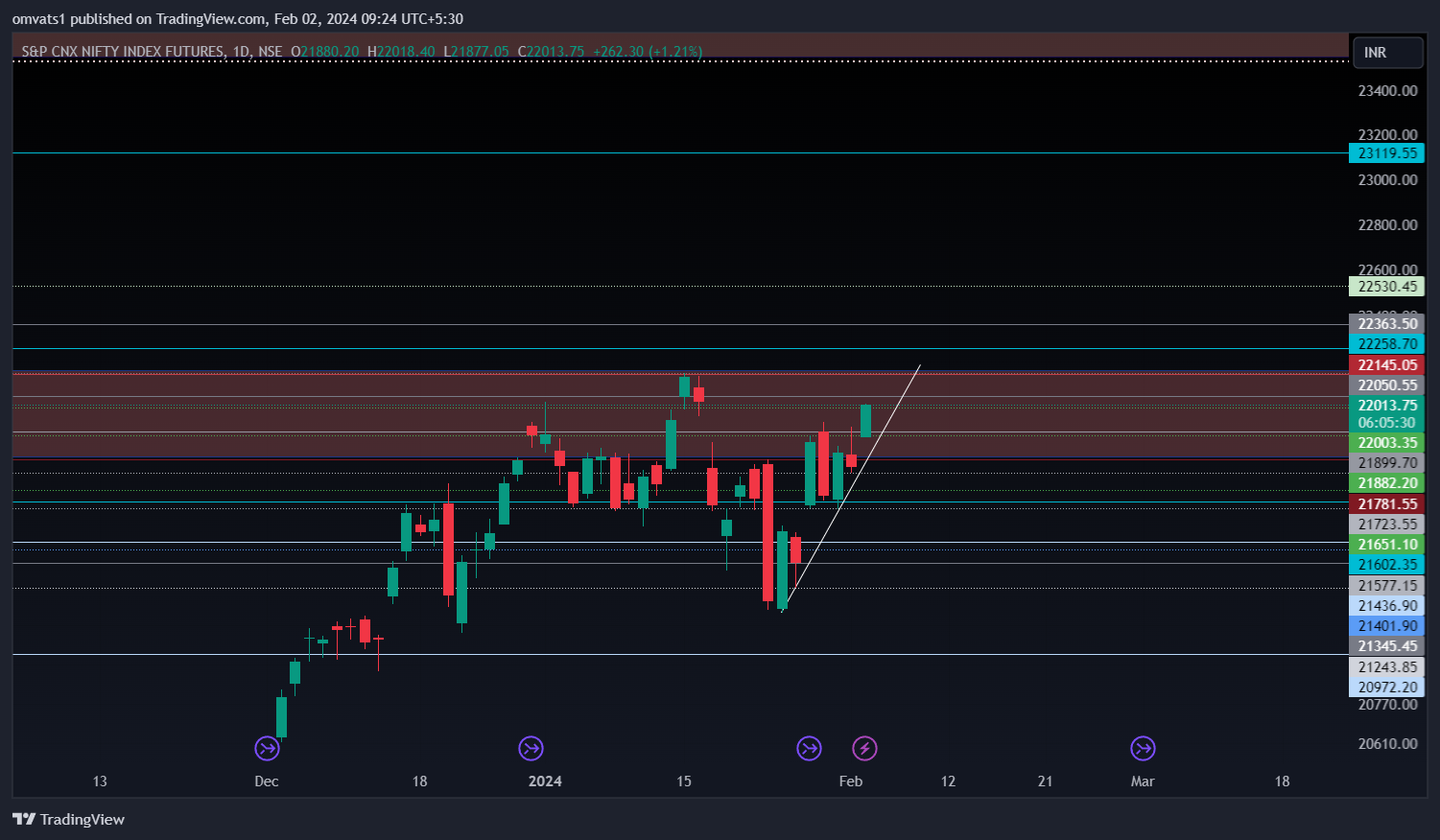Click the 21 date label on time axis

tap(1046, 782)
